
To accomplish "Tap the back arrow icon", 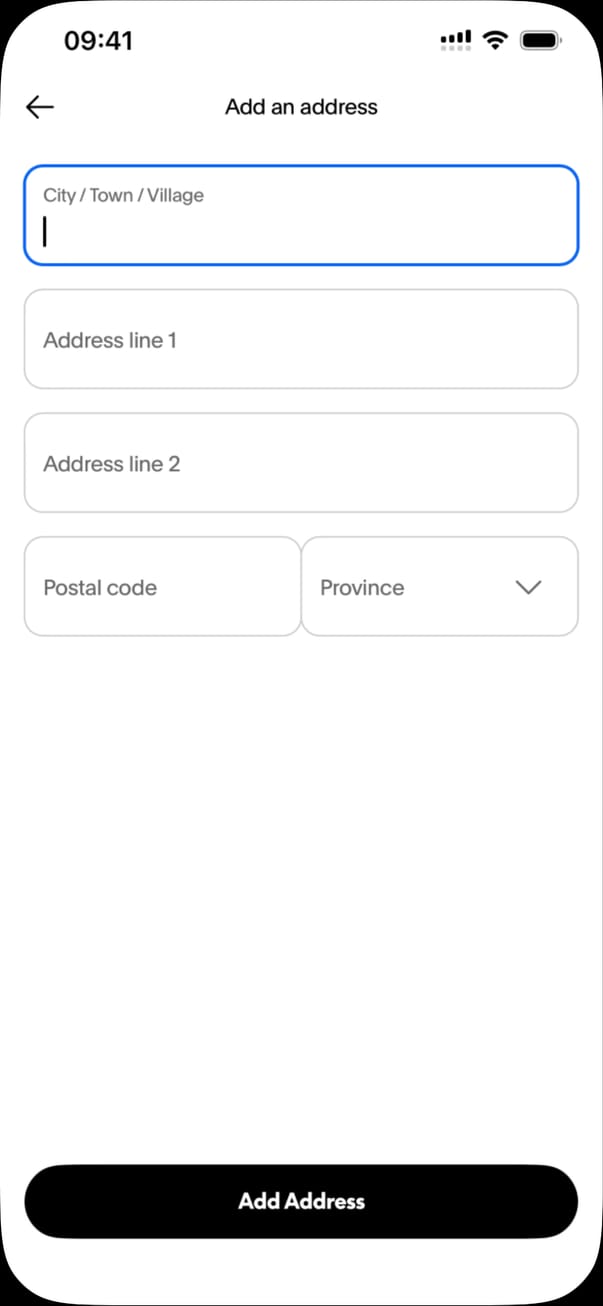I will pos(40,107).
